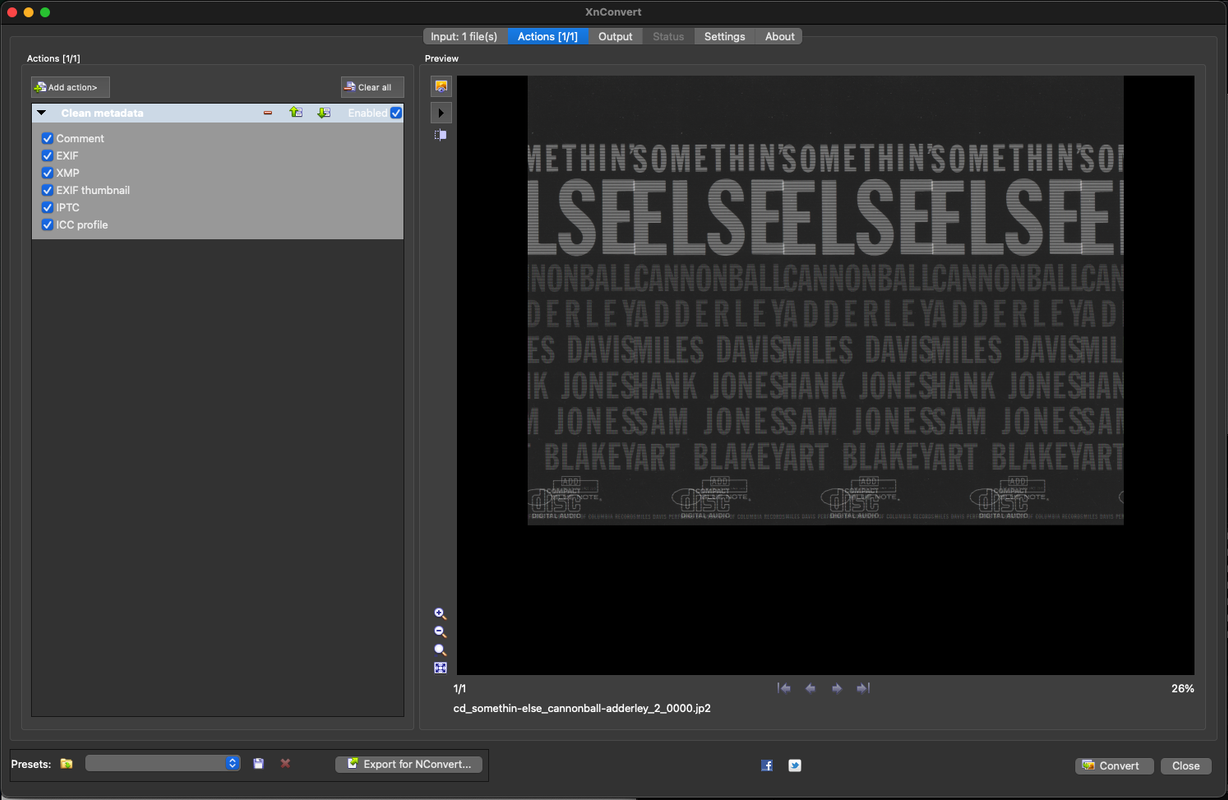
Task: Zoom out of the preview image
Action: (440, 632)
